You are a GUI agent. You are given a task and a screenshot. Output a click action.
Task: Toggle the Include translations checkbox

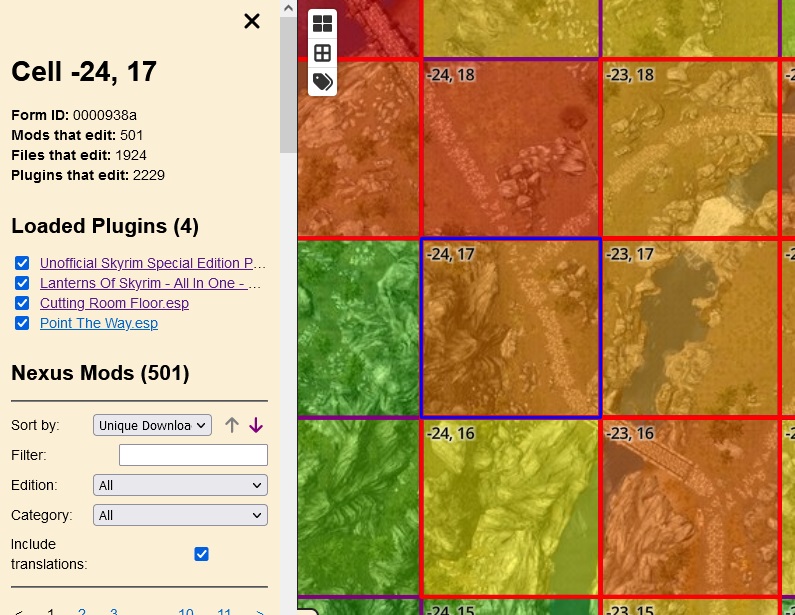pos(201,554)
